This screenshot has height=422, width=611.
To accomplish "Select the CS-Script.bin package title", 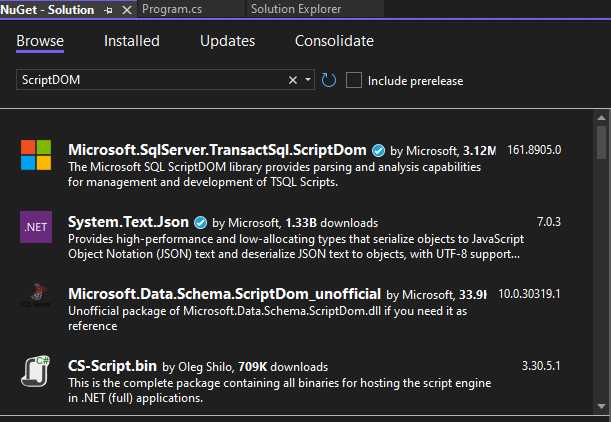I will click(112, 366).
